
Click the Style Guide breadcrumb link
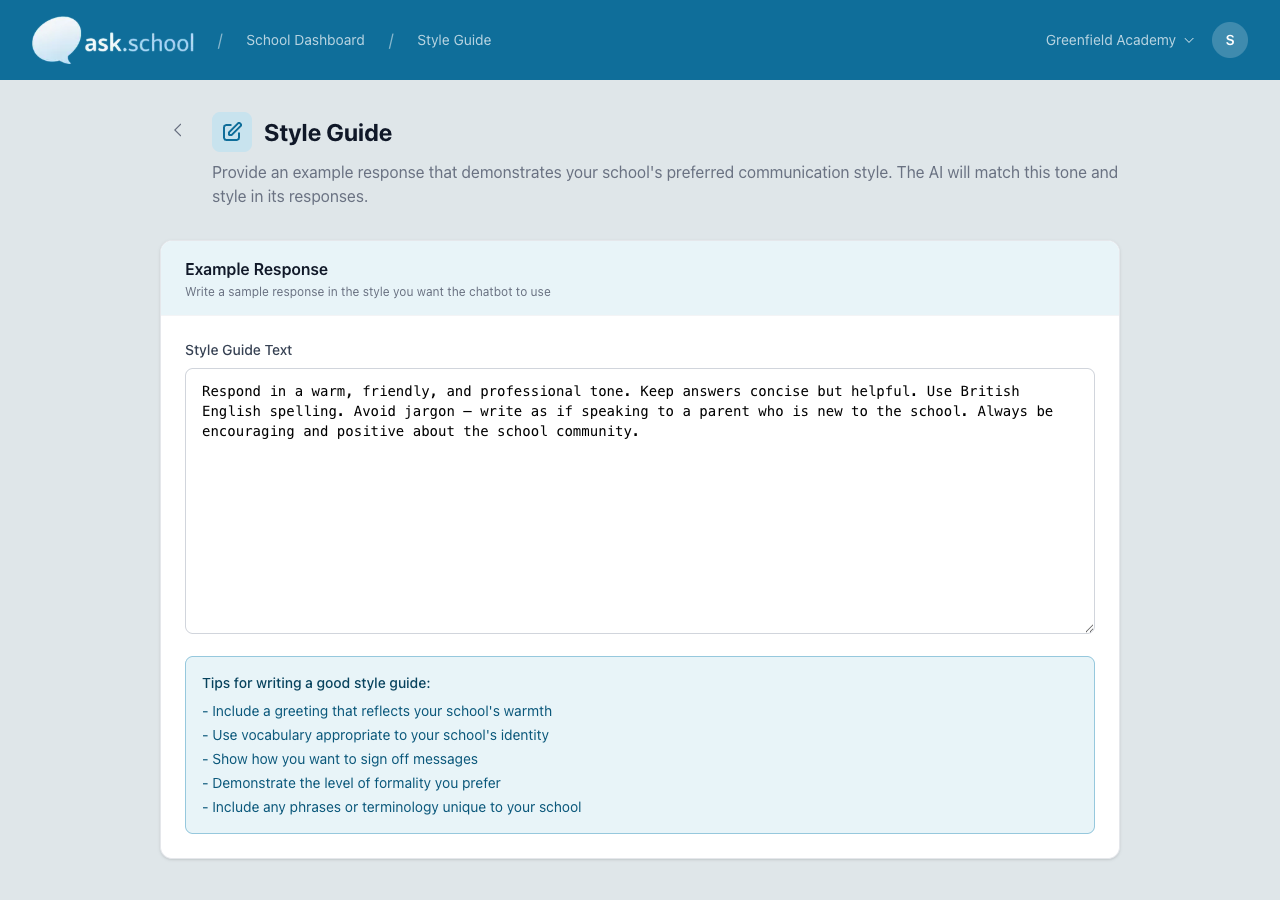tap(454, 40)
